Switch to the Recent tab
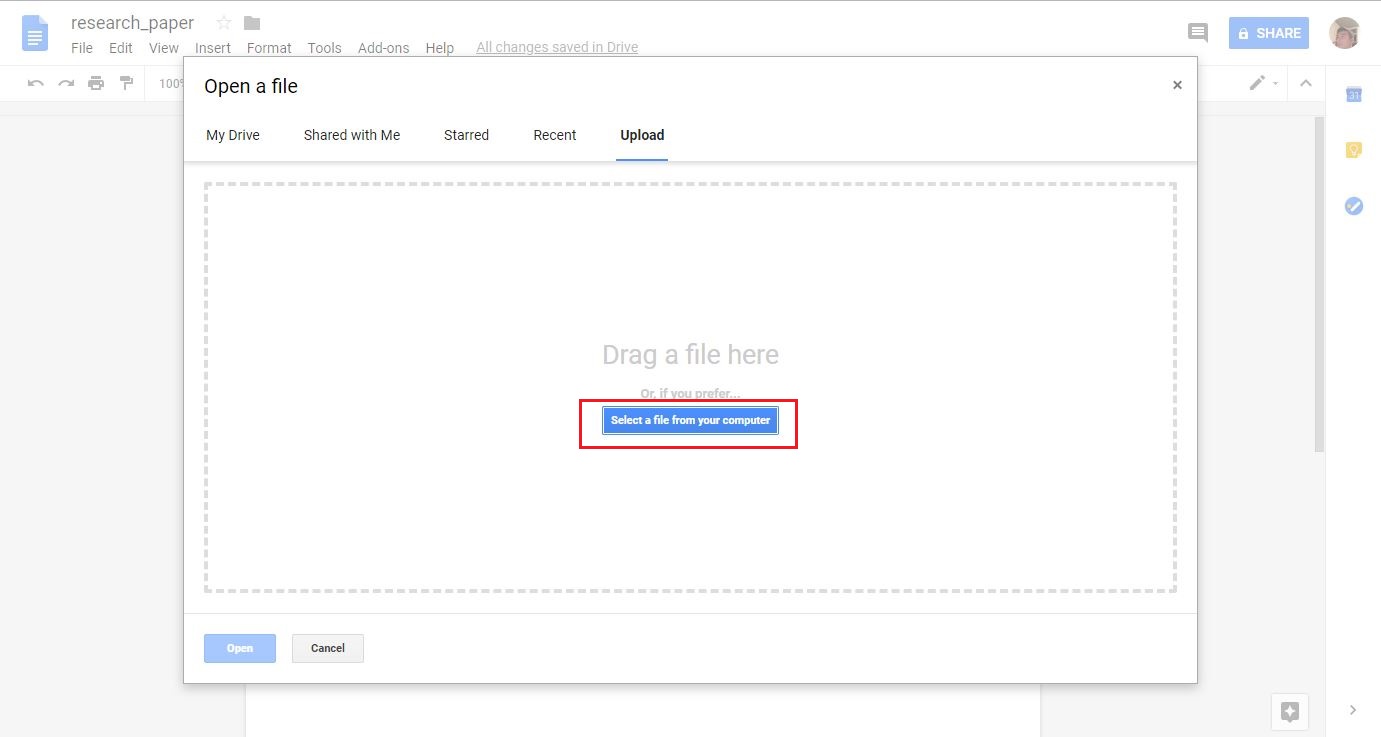Screen dimensions: 1381x737 point(555,135)
